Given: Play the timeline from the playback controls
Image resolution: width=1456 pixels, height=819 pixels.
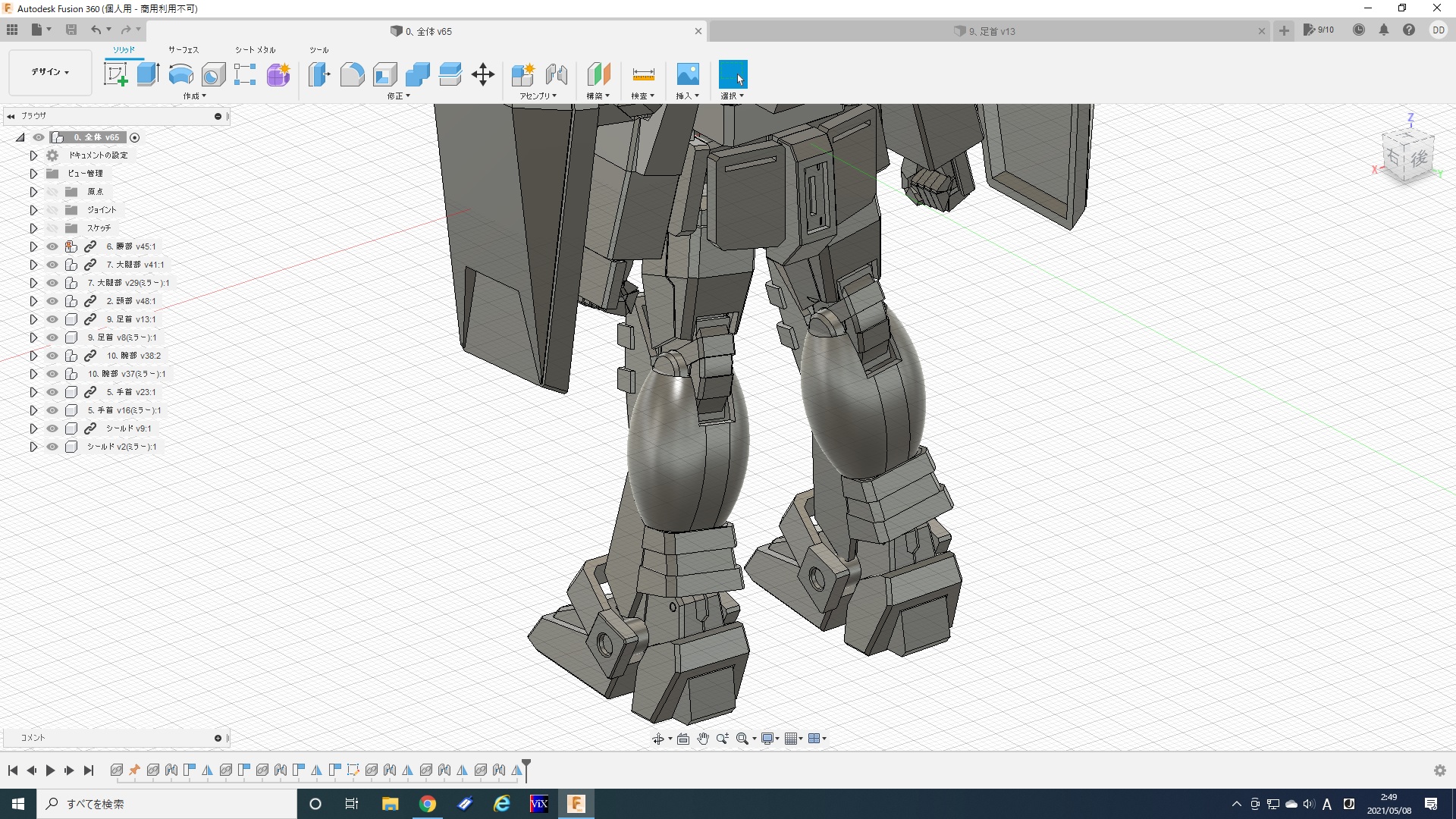Looking at the screenshot, I should coord(50,770).
